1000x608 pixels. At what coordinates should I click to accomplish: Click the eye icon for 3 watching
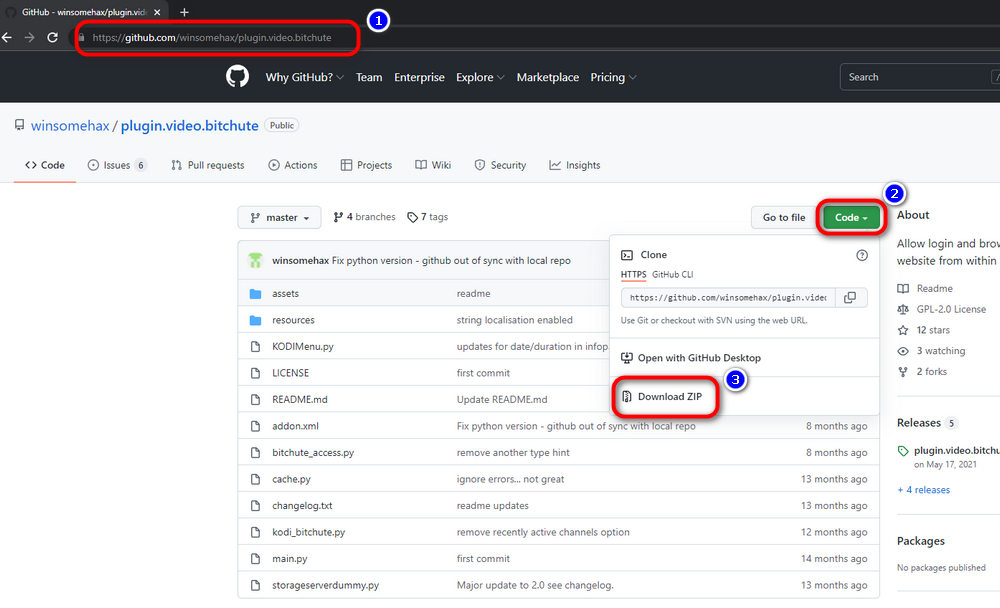click(x=903, y=351)
